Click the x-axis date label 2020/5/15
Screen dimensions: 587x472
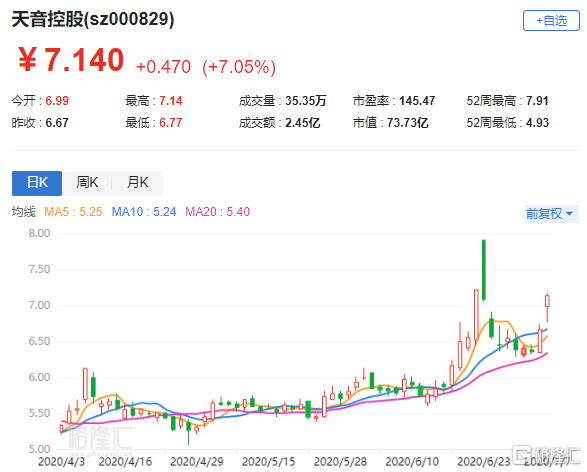point(269,462)
